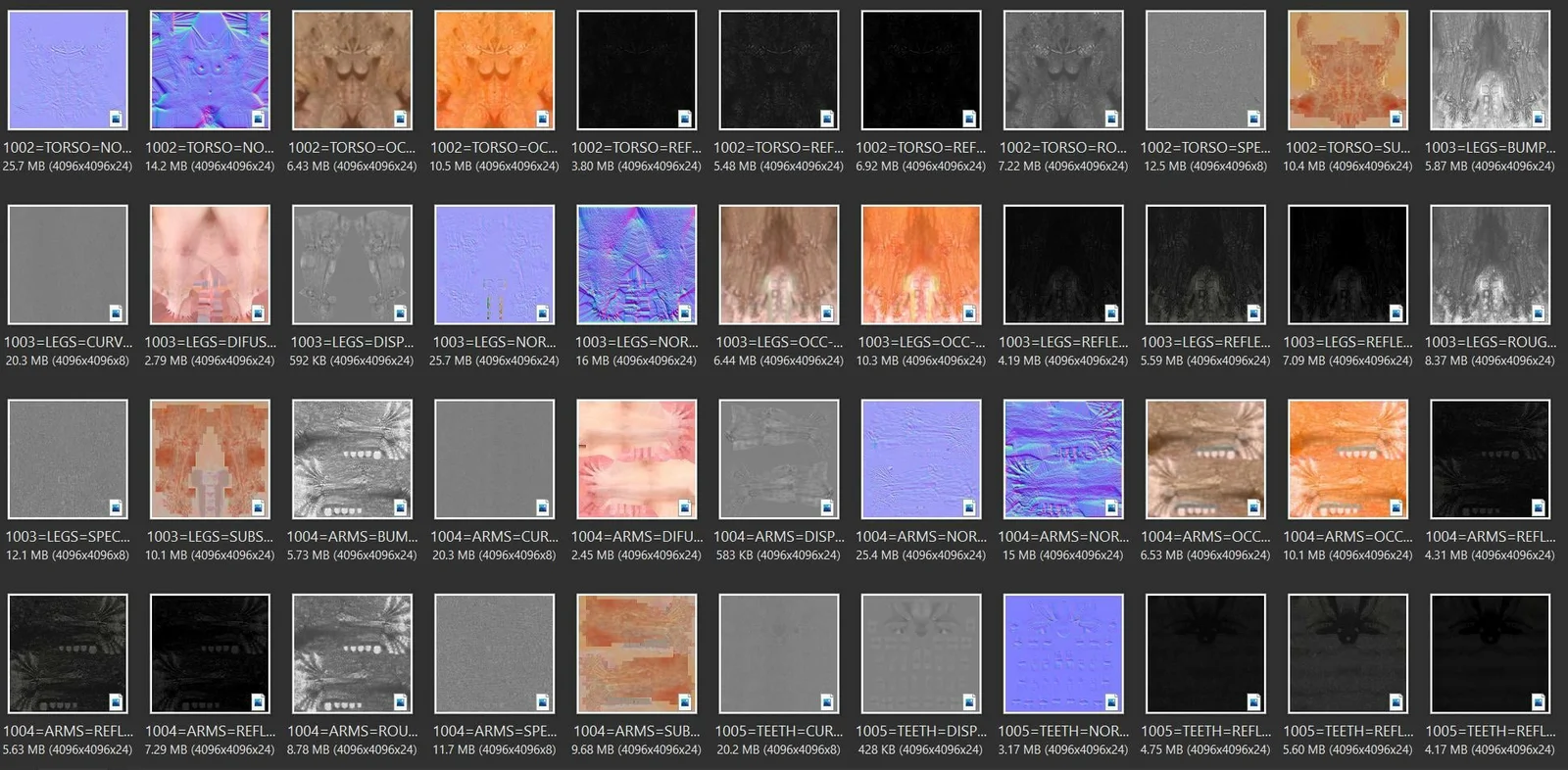Click the file badge icon on 1003=LEGS=BUMP thumbnail
Image resolution: width=1568 pixels, height=770 pixels.
coord(1538,119)
